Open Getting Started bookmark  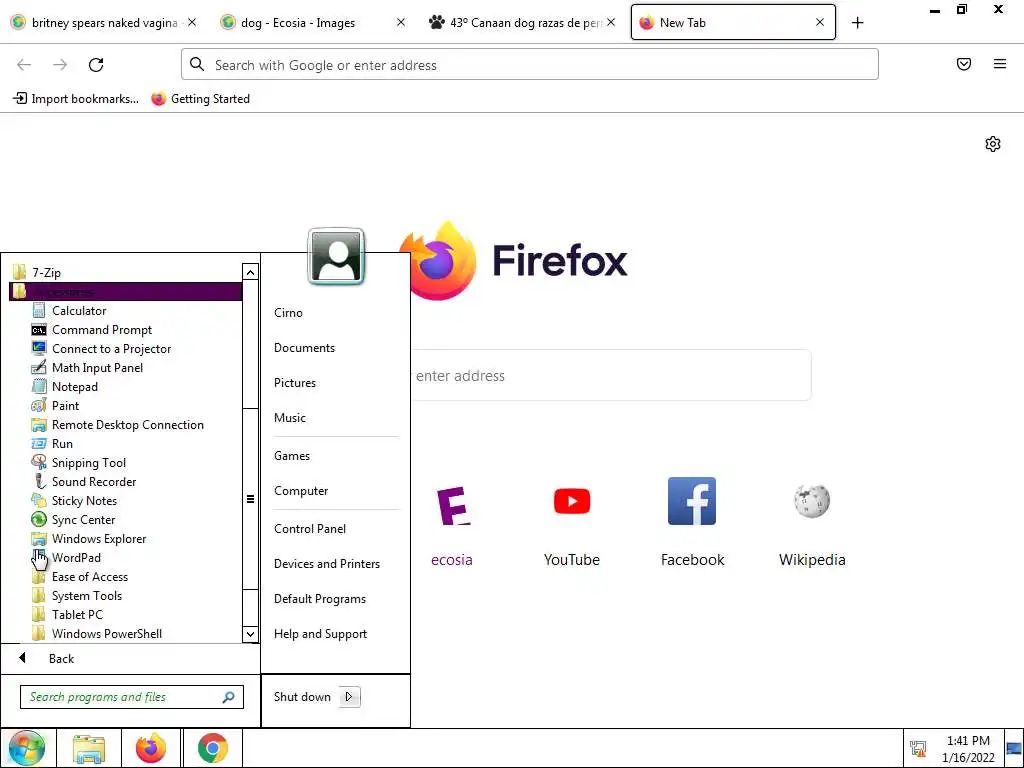click(200, 99)
